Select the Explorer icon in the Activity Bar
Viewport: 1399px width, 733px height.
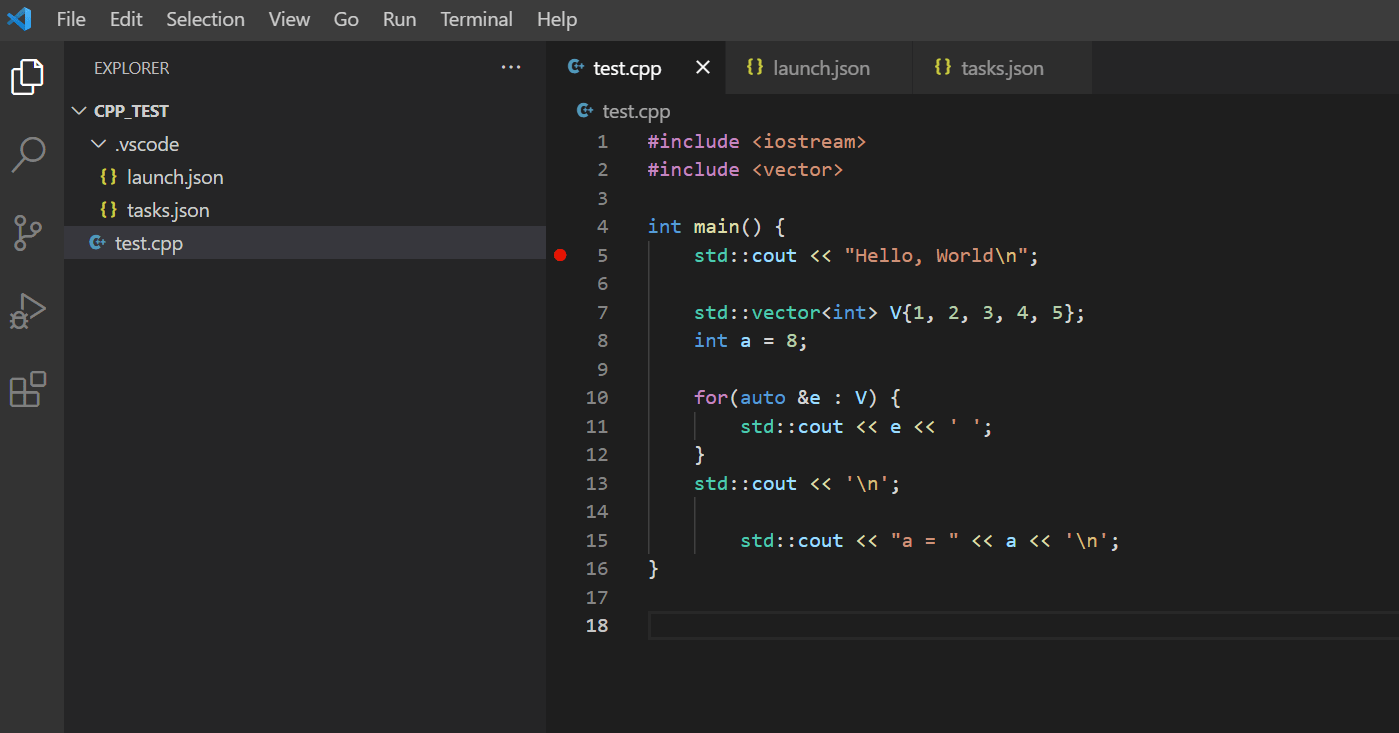[x=28, y=77]
